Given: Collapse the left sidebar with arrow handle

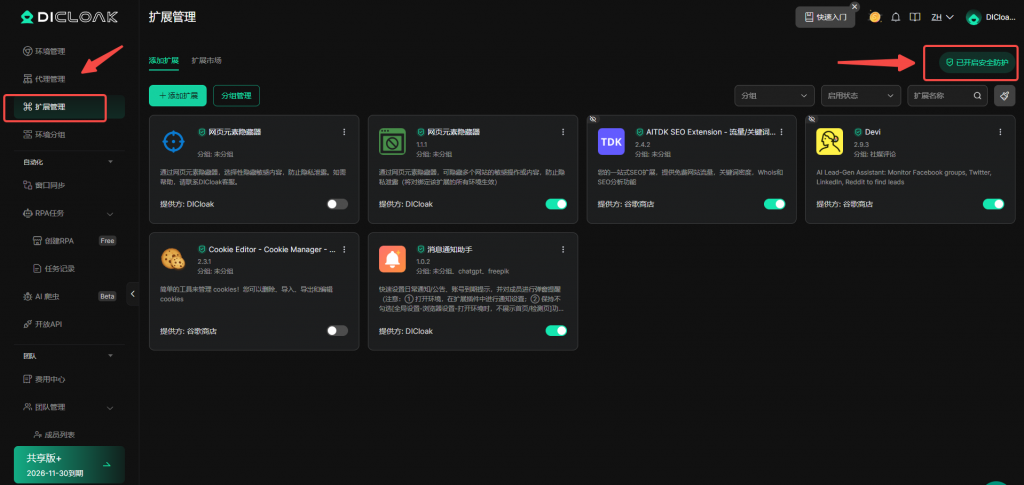Looking at the screenshot, I should [133, 293].
